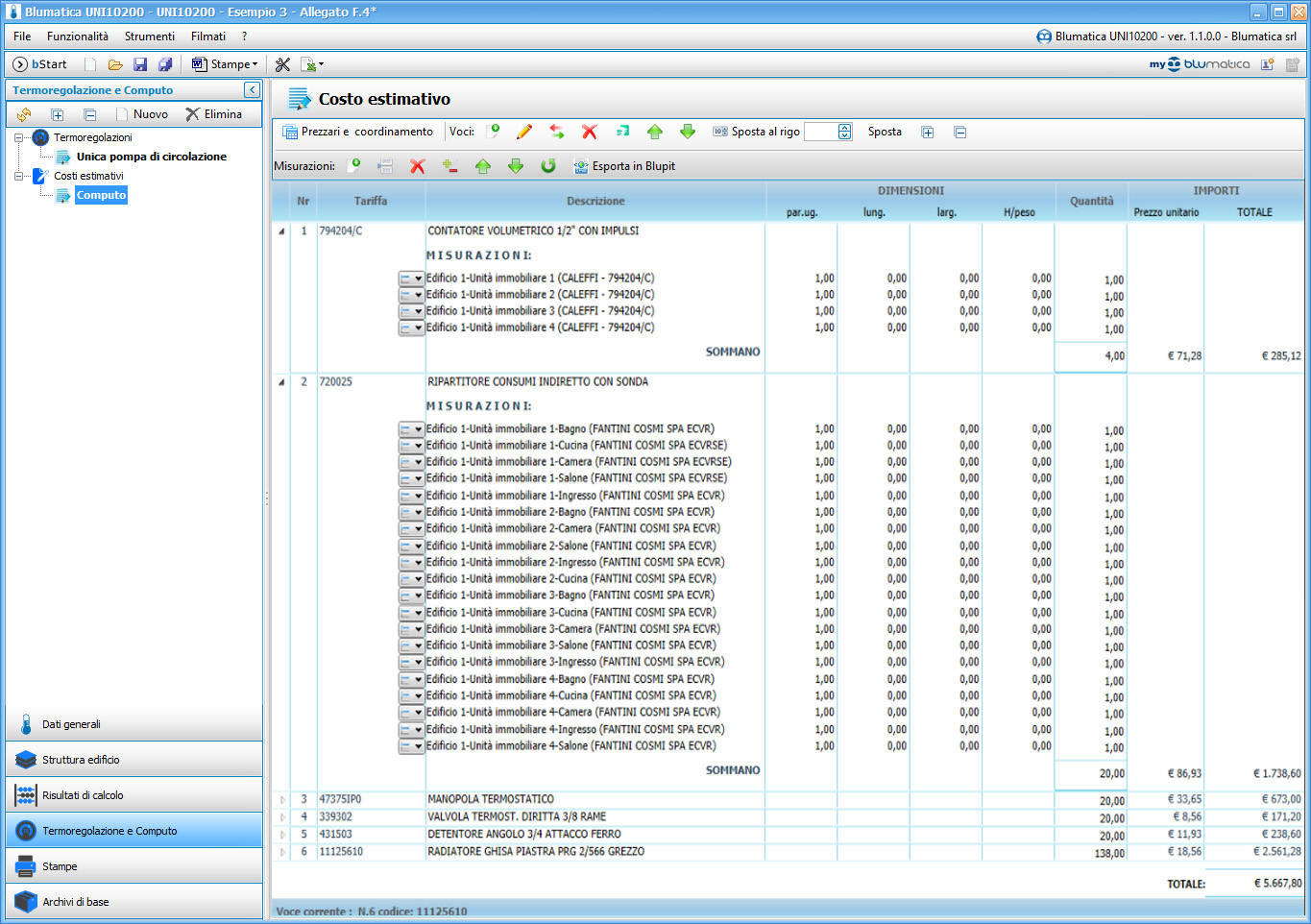Click the sync arrows icon in the left panel
The image size is (1311, 924).
click(24, 114)
